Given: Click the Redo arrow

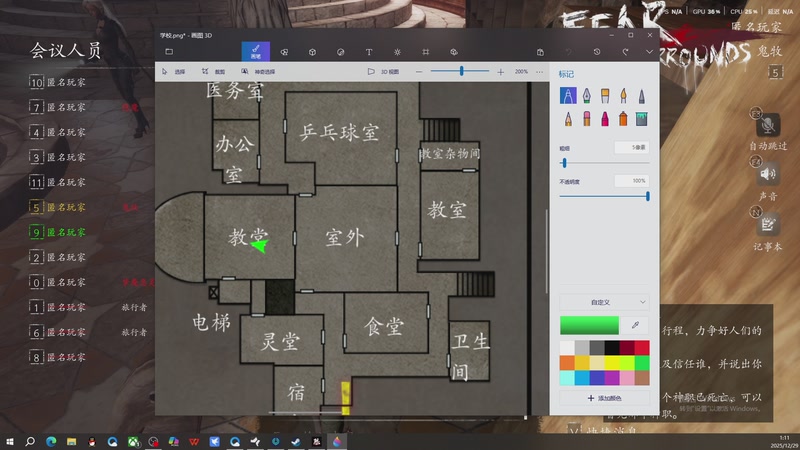Looking at the screenshot, I should (625, 52).
